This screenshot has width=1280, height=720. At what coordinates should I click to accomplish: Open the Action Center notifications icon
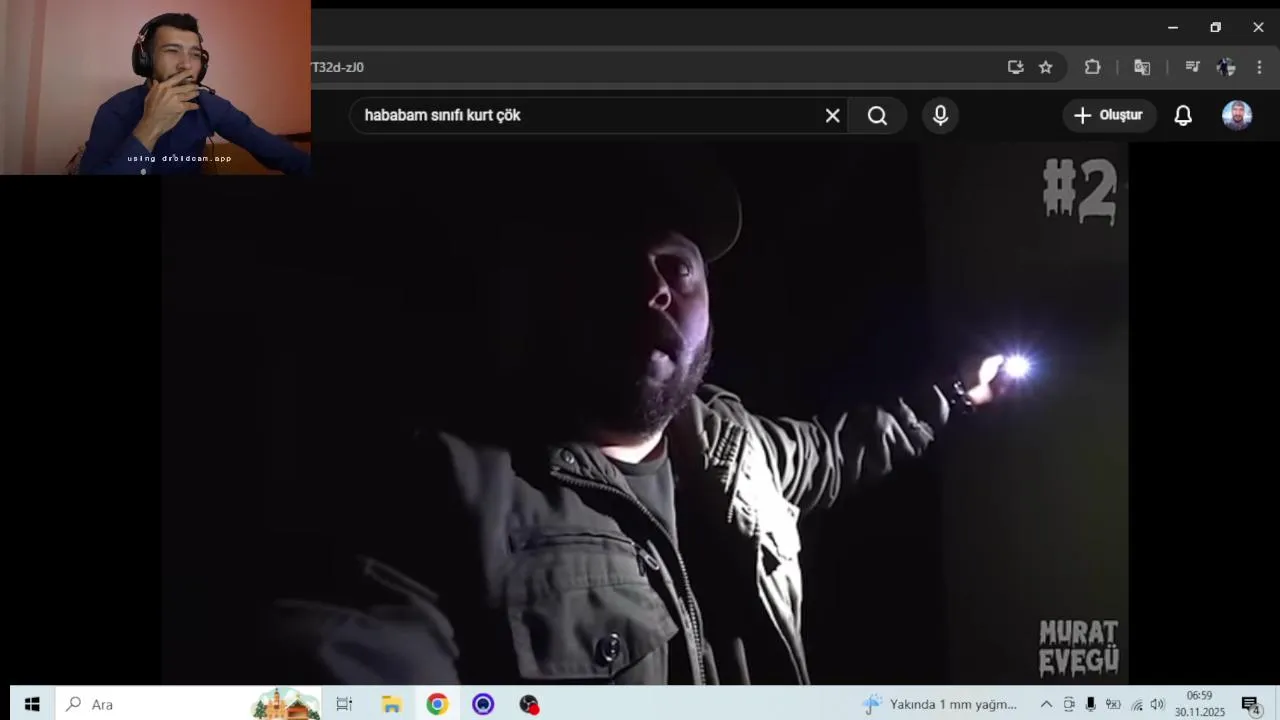pos(1251,704)
